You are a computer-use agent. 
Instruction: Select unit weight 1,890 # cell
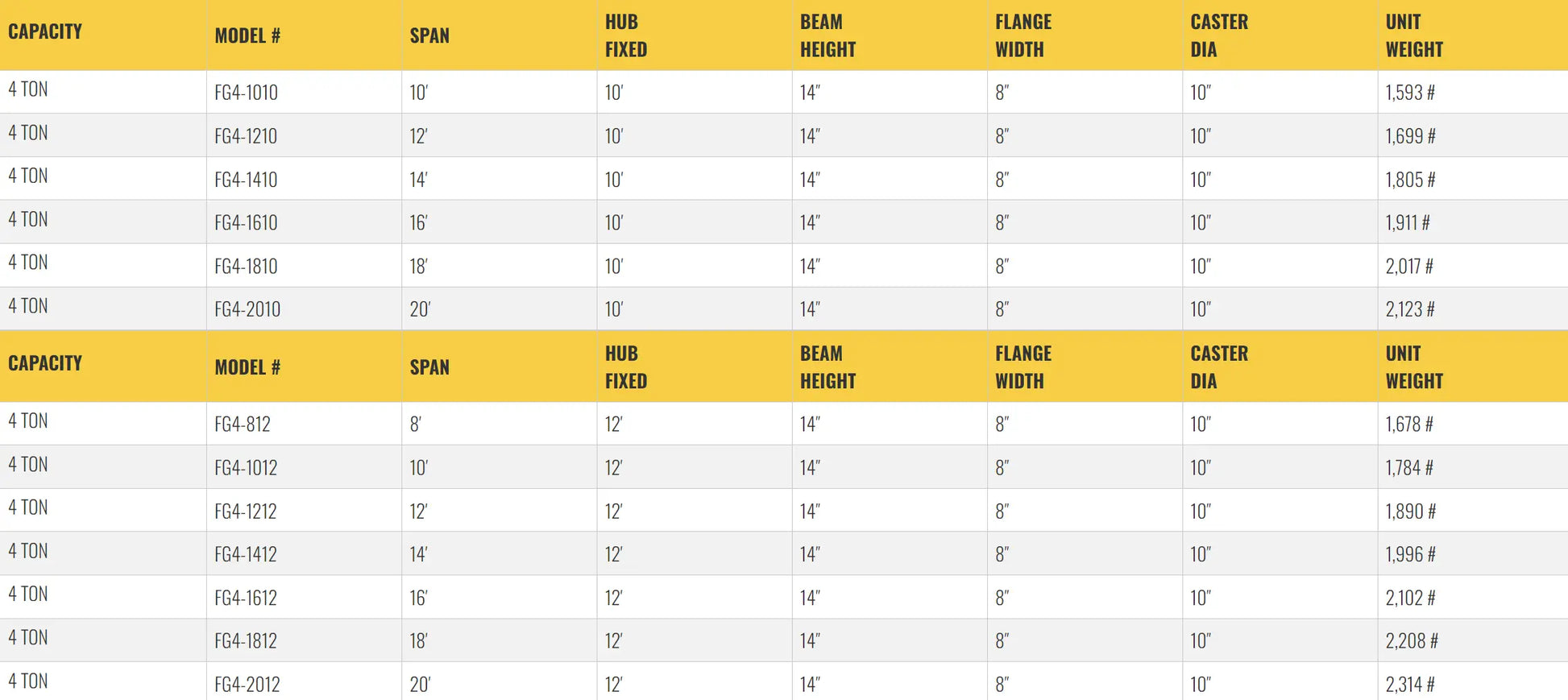pos(1410,511)
